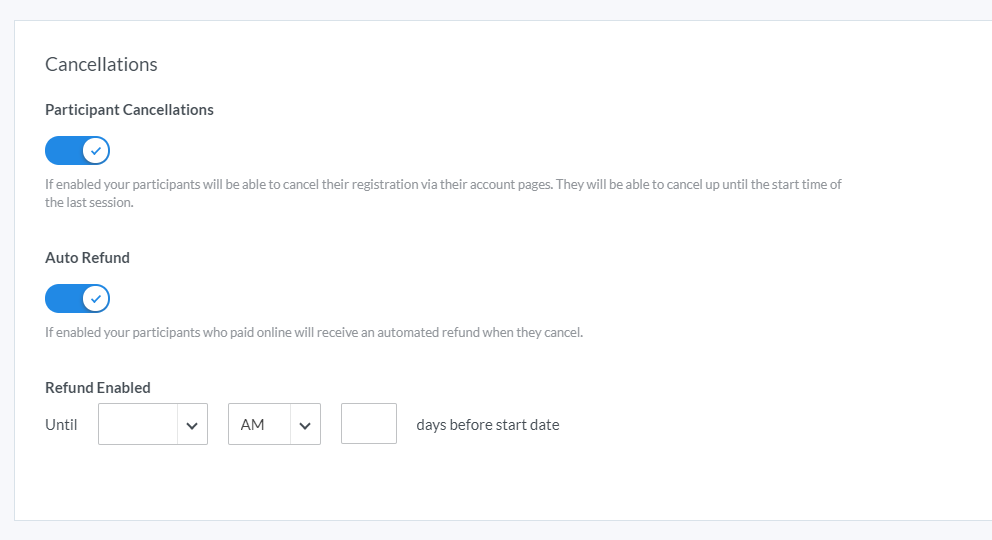
Task: Focus the days before start date input
Action: click(369, 424)
